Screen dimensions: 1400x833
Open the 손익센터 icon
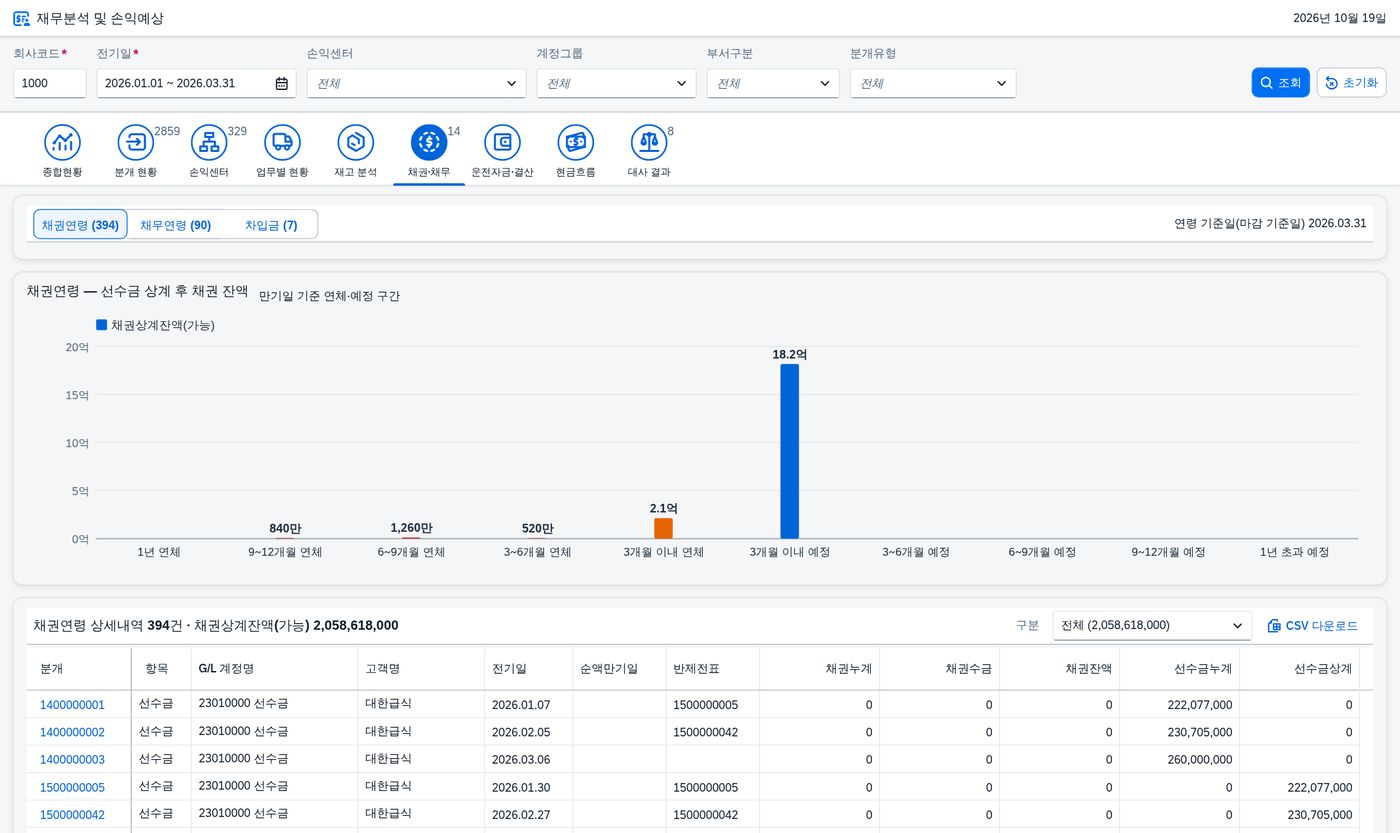coord(209,143)
